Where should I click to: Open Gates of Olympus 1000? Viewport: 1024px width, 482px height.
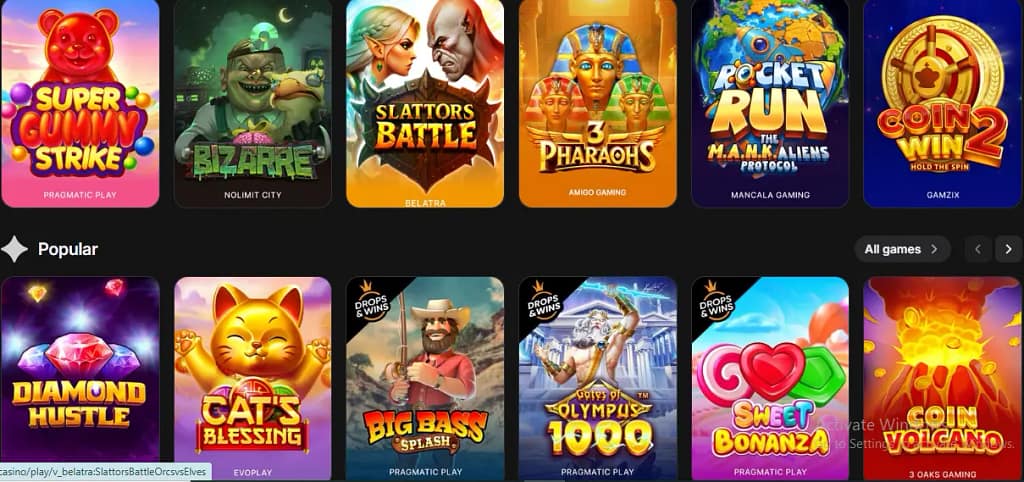(x=598, y=379)
